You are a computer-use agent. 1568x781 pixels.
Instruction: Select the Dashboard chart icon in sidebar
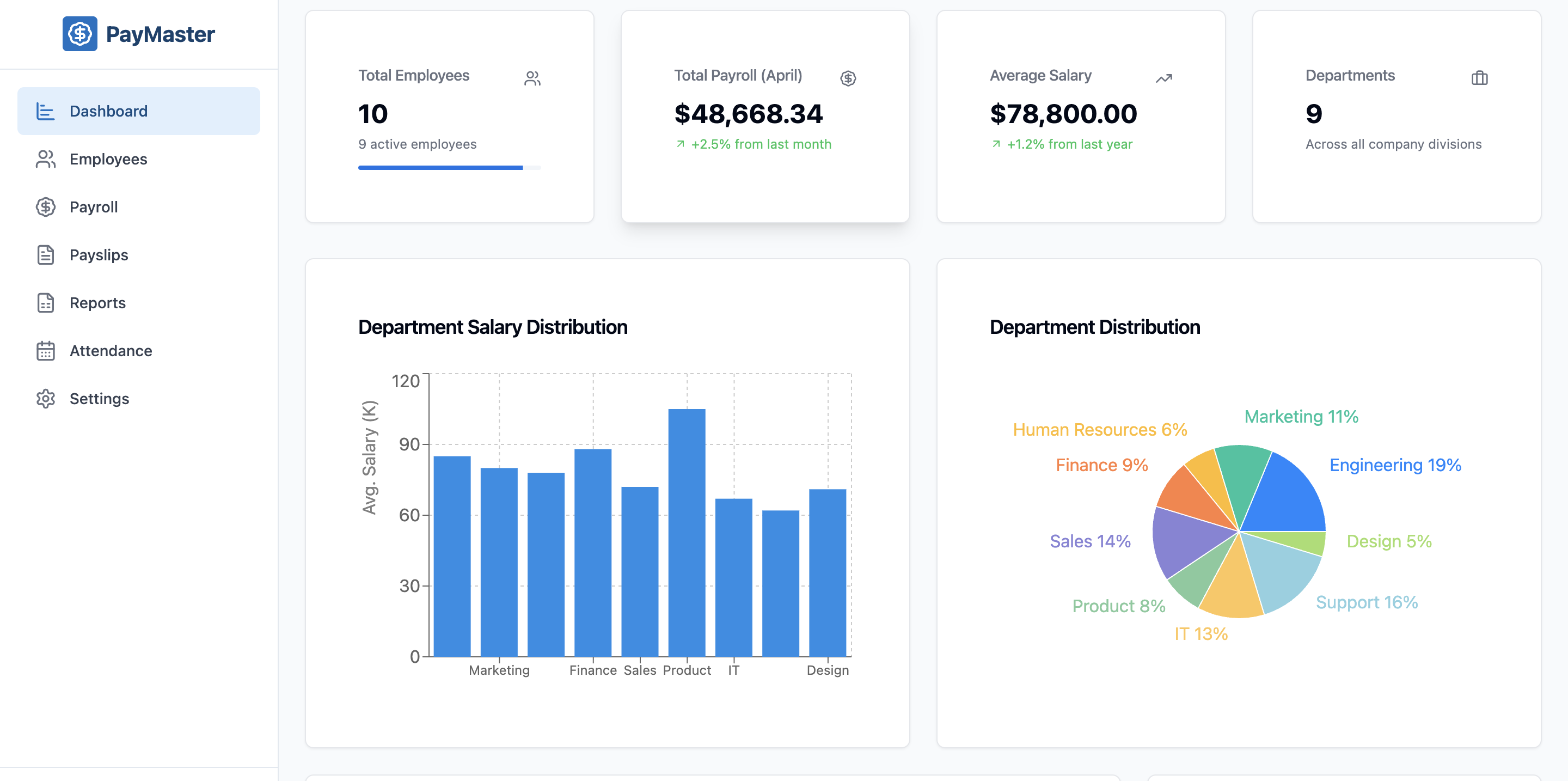point(45,111)
